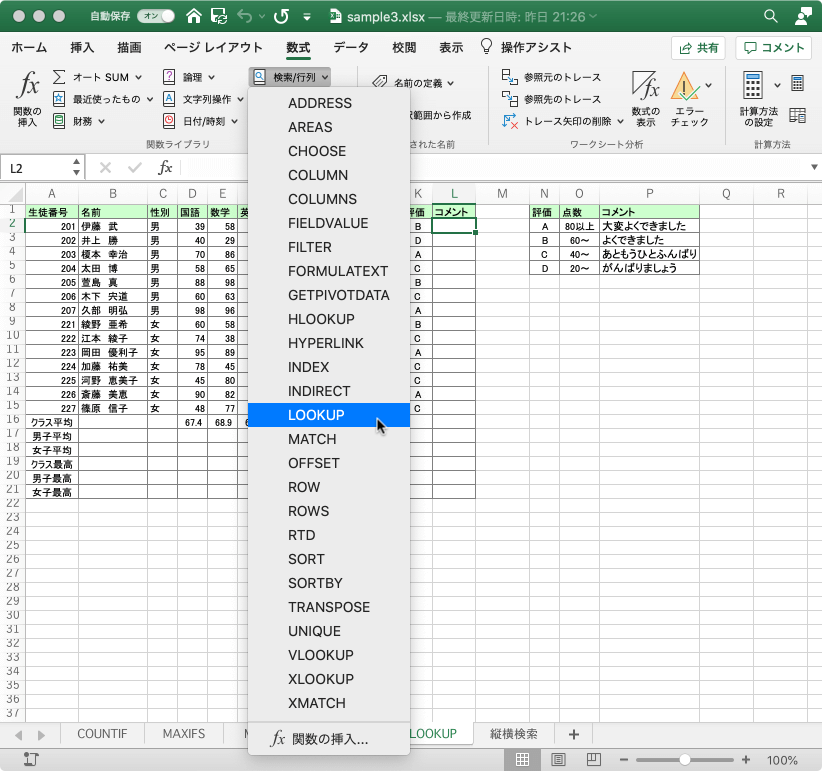Click Trace Precedents icon
The height and width of the screenshot is (771, 822).
pos(510,77)
